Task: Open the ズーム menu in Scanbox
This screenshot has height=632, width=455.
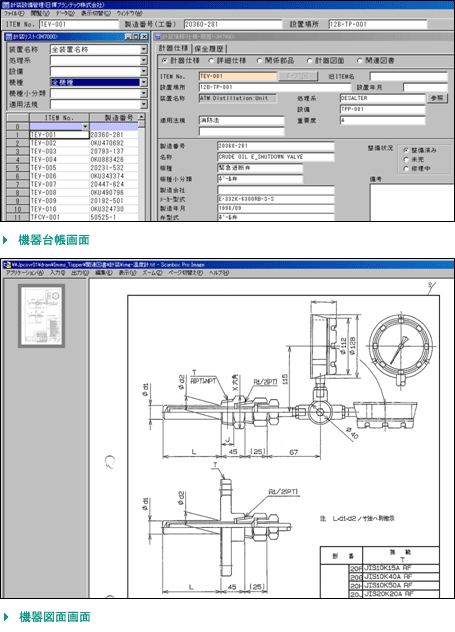Action: click(x=152, y=273)
